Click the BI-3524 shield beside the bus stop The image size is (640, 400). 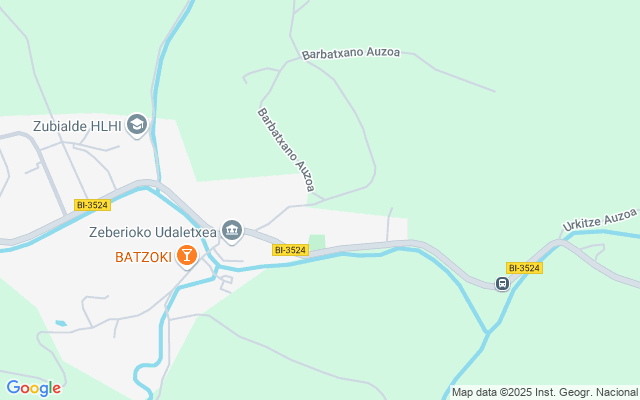click(x=524, y=268)
